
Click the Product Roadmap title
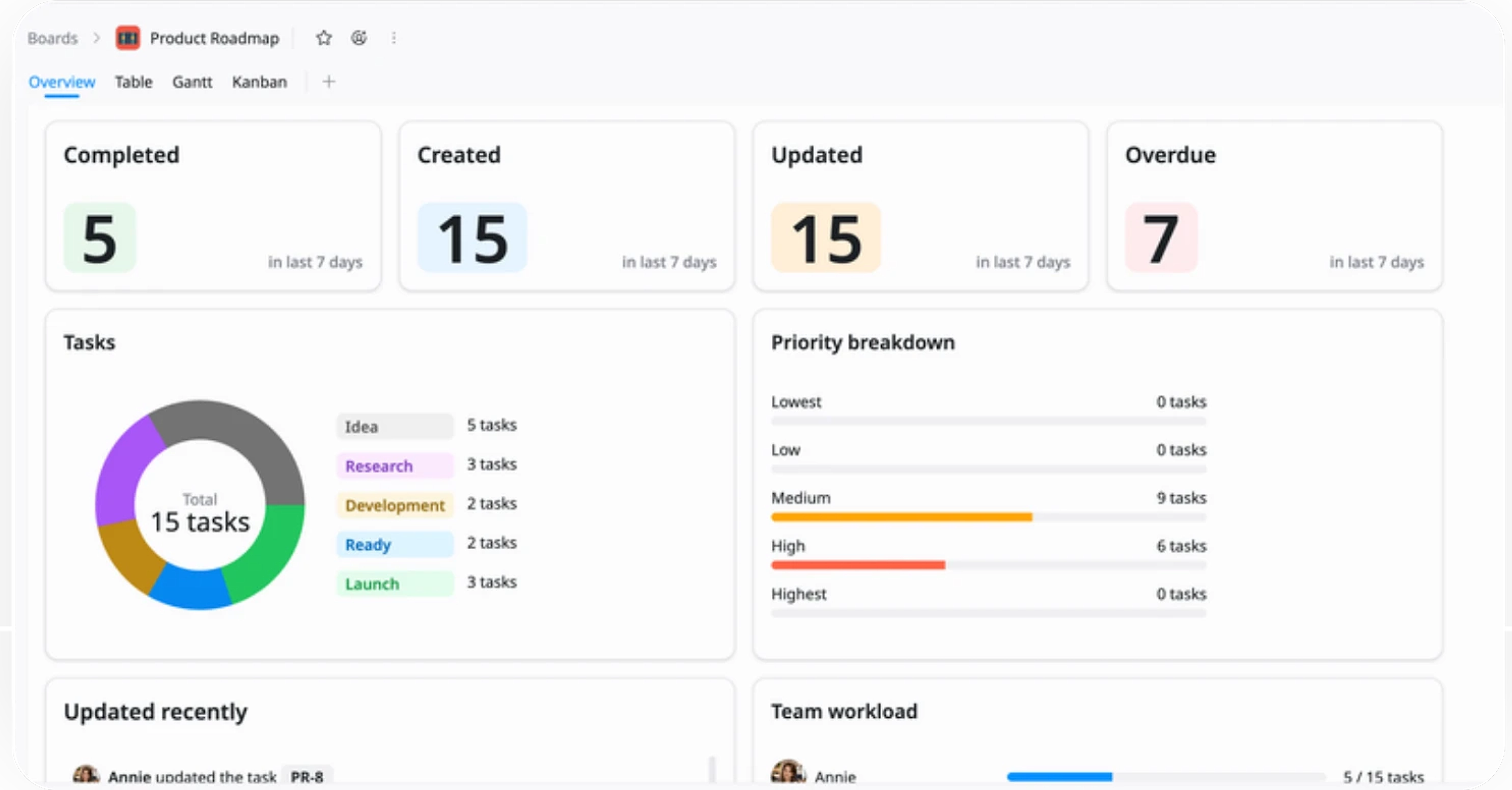coord(214,38)
